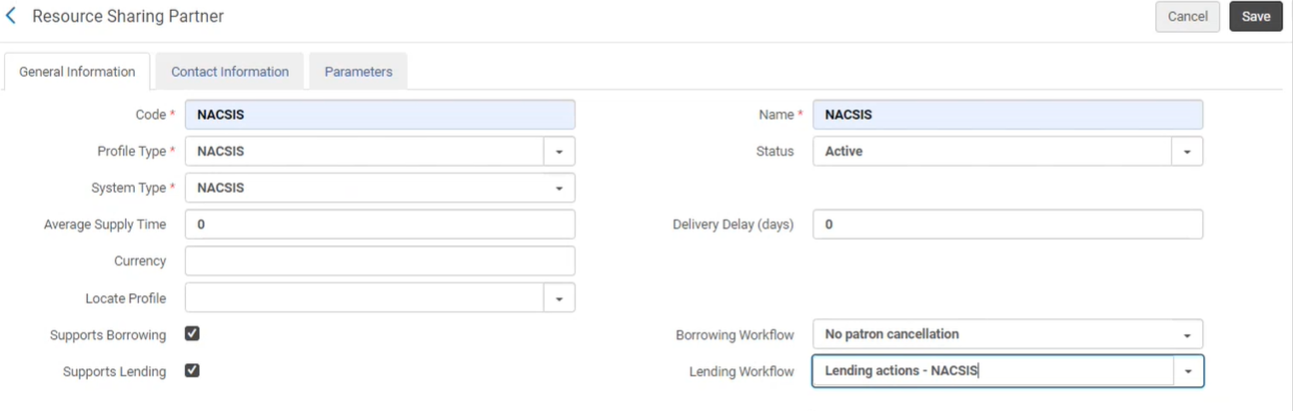Uncheck the Supports Borrowing checkbox
This screenshot has height=411, width=1293.
(x=192, y=334)
